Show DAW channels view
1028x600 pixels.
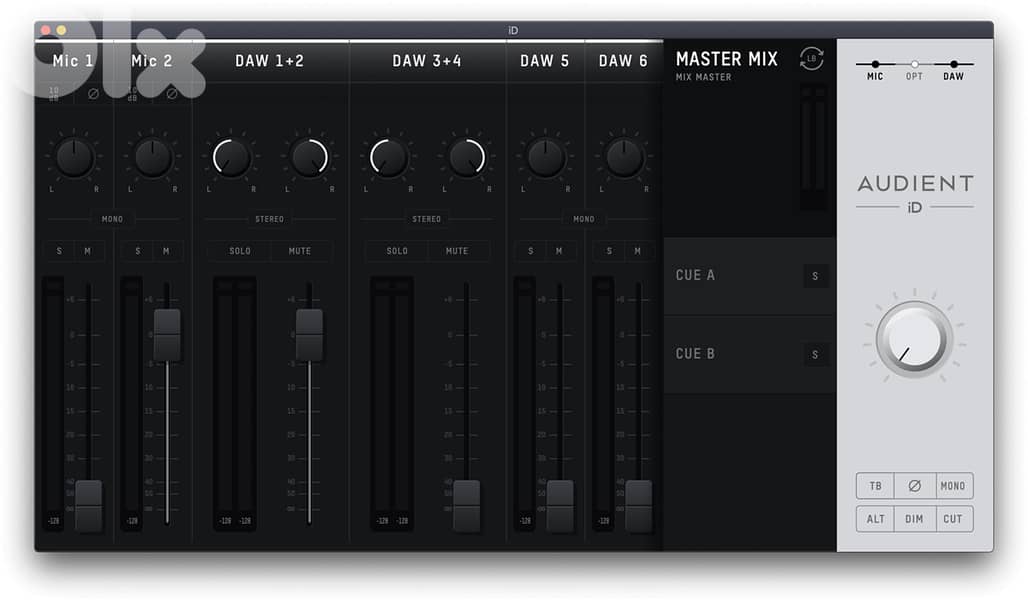(x=953, y=70)
